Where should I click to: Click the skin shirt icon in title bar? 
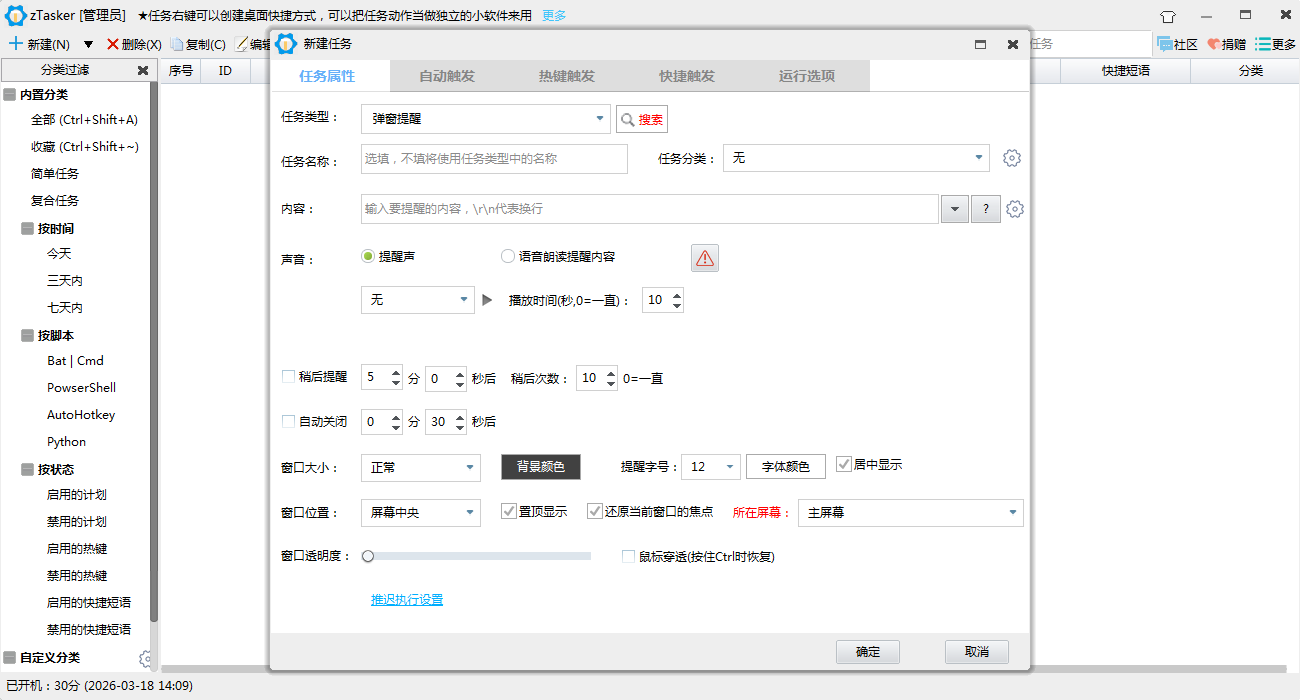click(x=1168, y=16)
